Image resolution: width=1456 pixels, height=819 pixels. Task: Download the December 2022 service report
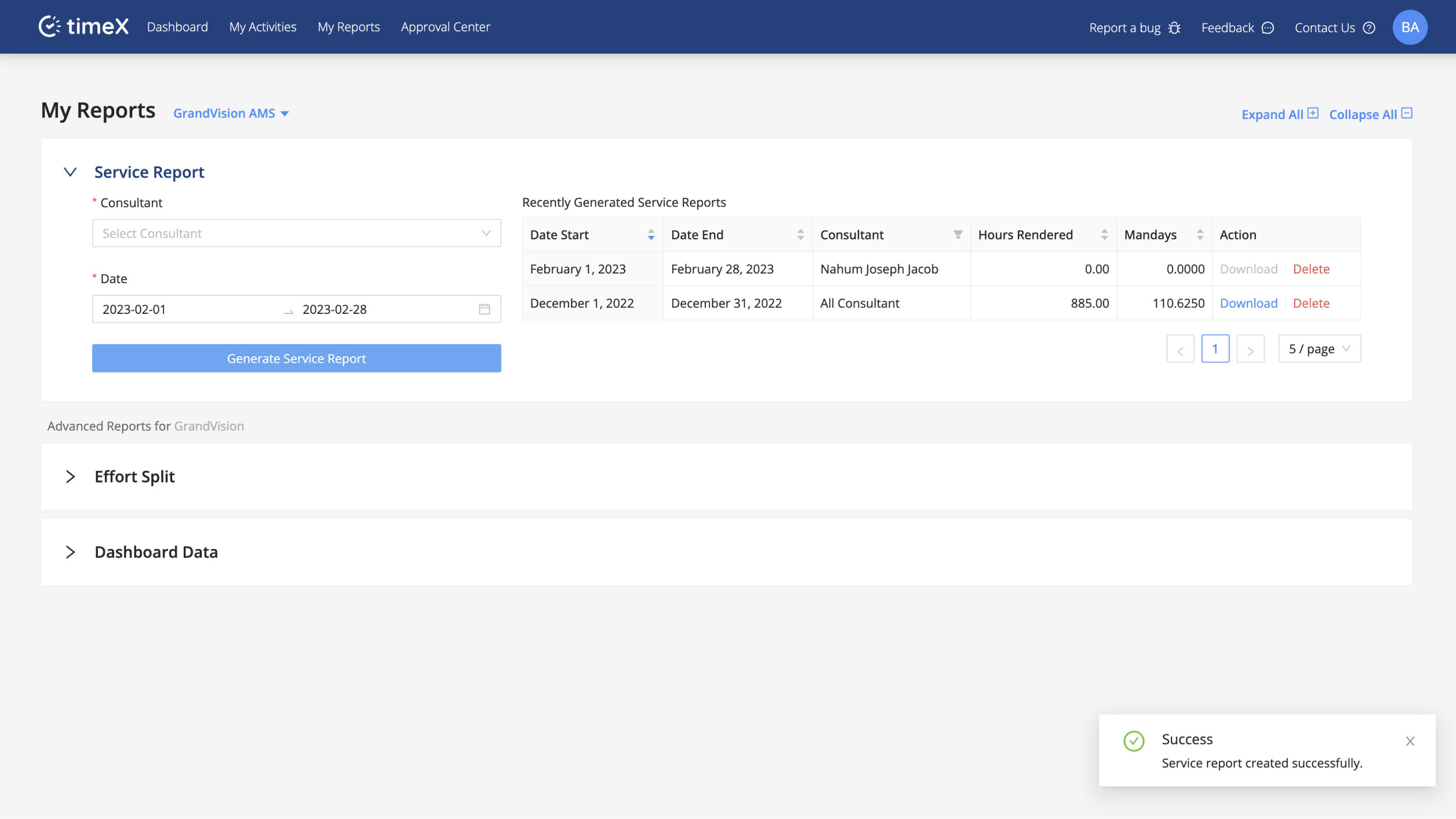coord(1248,303)
